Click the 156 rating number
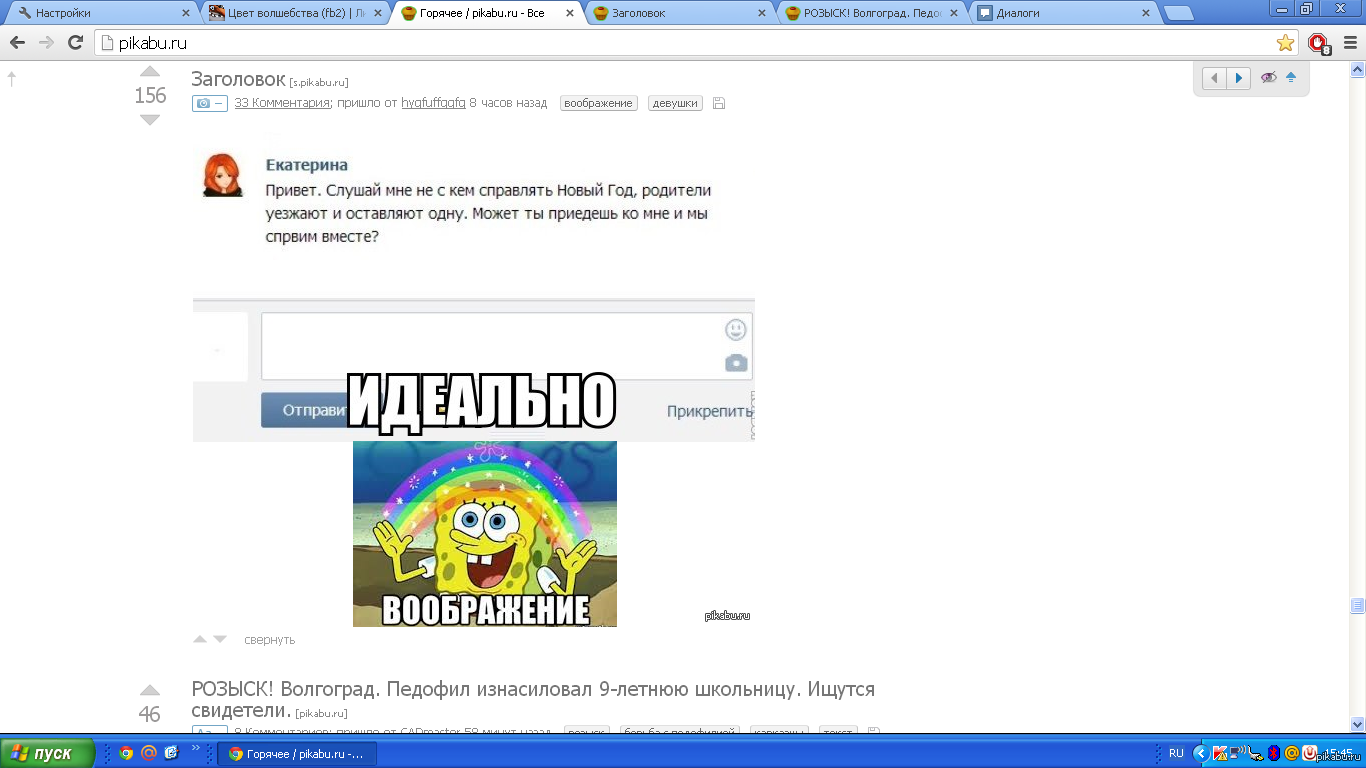This screenshot has width=1366, height=768. (150, 96)
